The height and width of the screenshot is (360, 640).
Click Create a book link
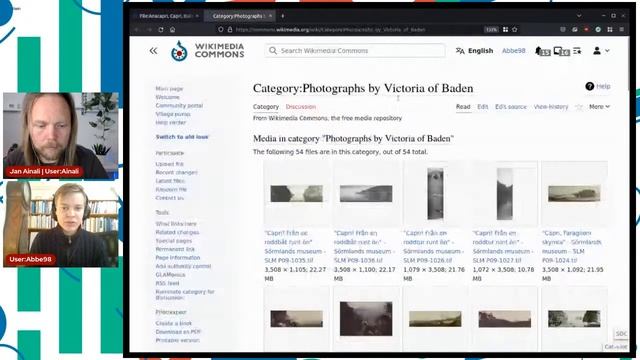[x=173, y=323]
